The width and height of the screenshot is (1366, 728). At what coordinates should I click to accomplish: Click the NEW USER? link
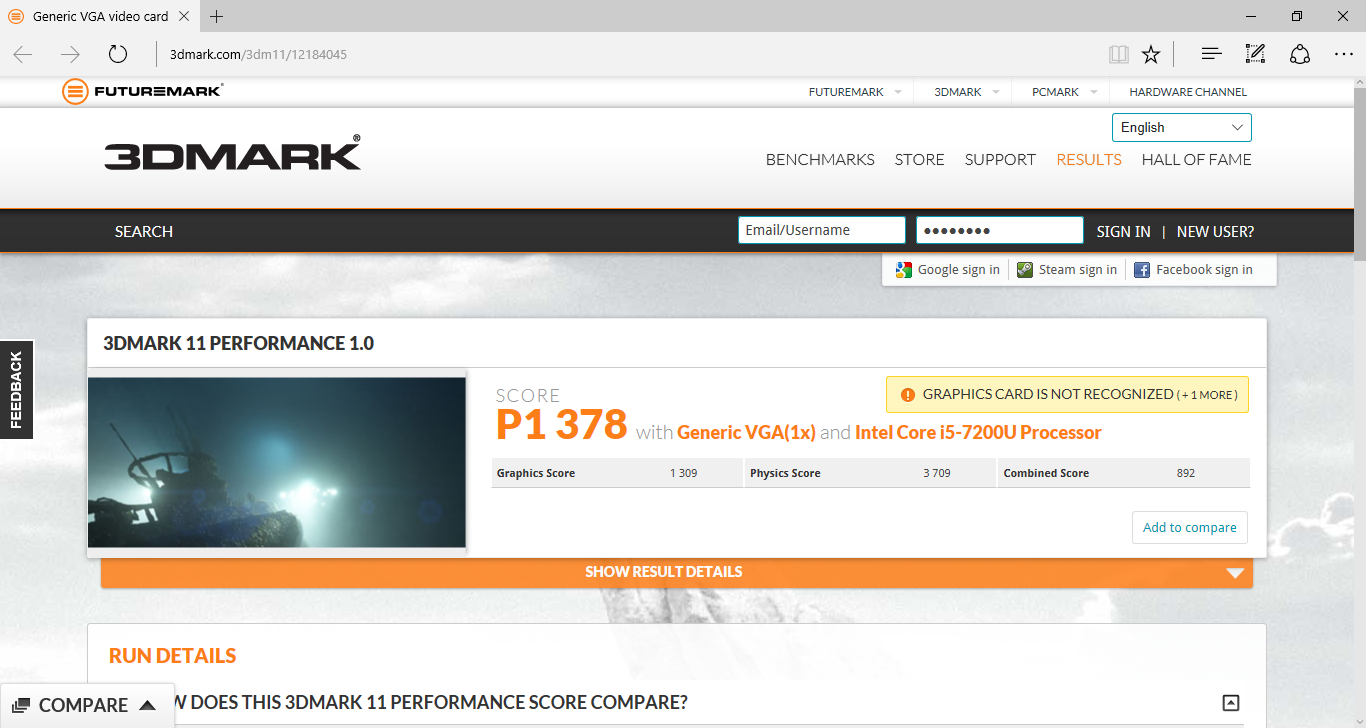(x=1215, y=231)
